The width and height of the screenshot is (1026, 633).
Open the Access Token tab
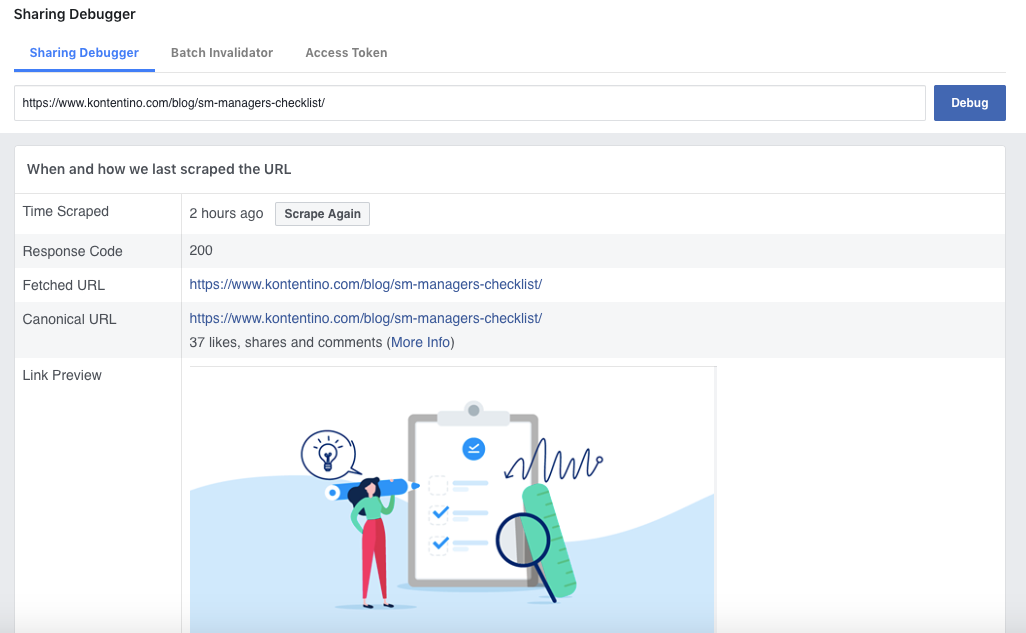346,52
